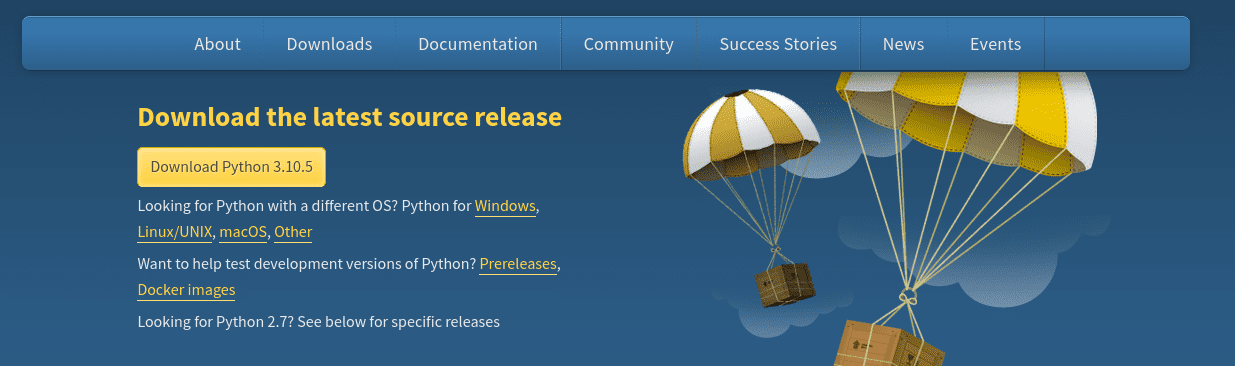Click the 'Download the latest source release' heading
Screen dimensions: 1235x366
click(x=349, y=117)
